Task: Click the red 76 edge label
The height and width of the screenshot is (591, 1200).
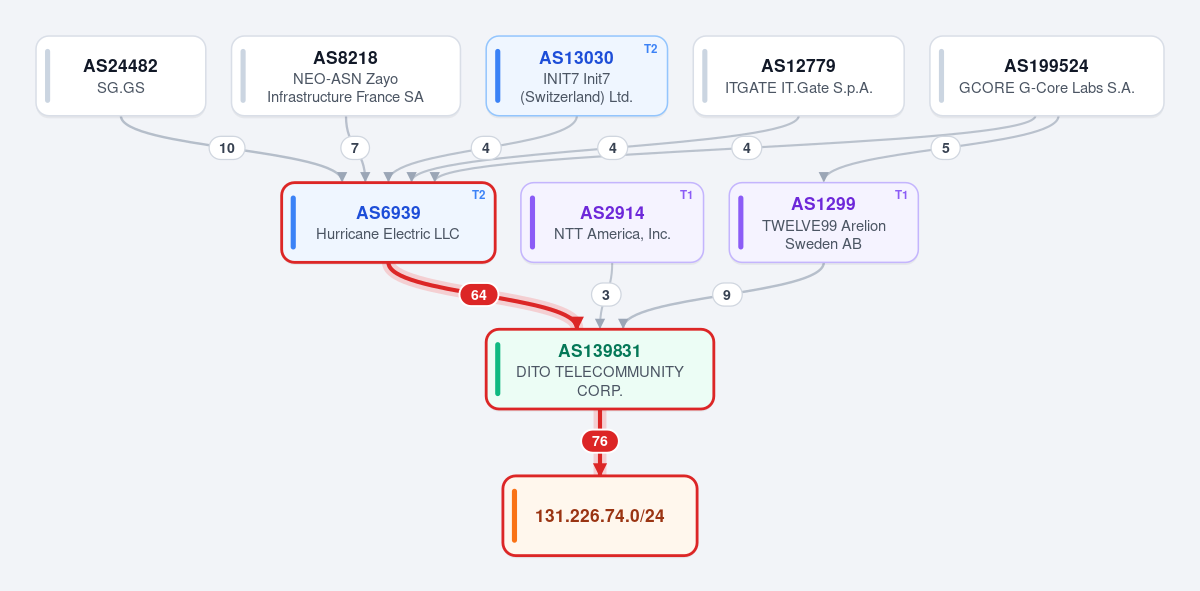Action: [x=600, y=441]
